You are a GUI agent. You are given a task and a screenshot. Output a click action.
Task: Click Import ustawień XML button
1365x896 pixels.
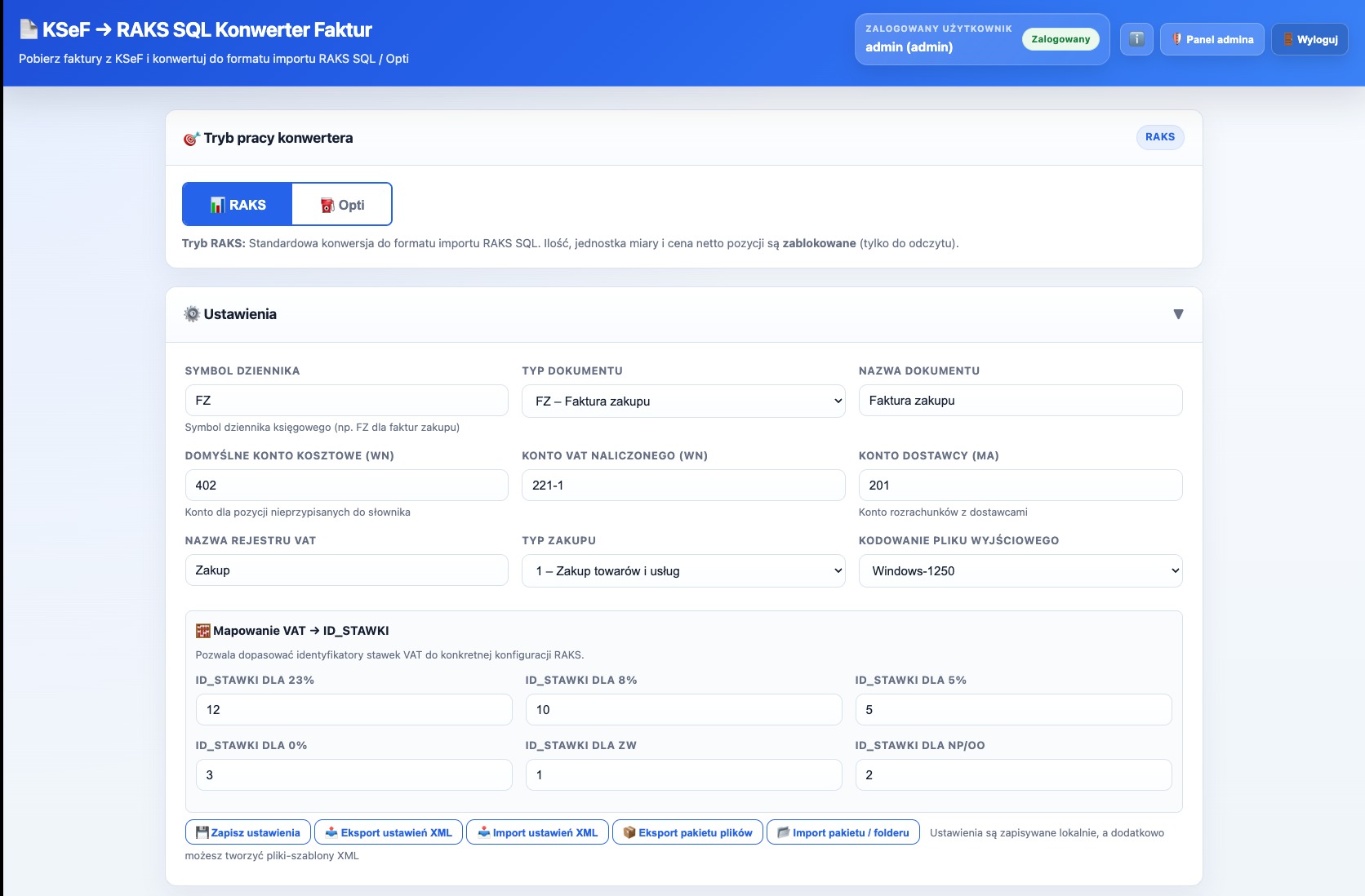(x=537, y=832)
